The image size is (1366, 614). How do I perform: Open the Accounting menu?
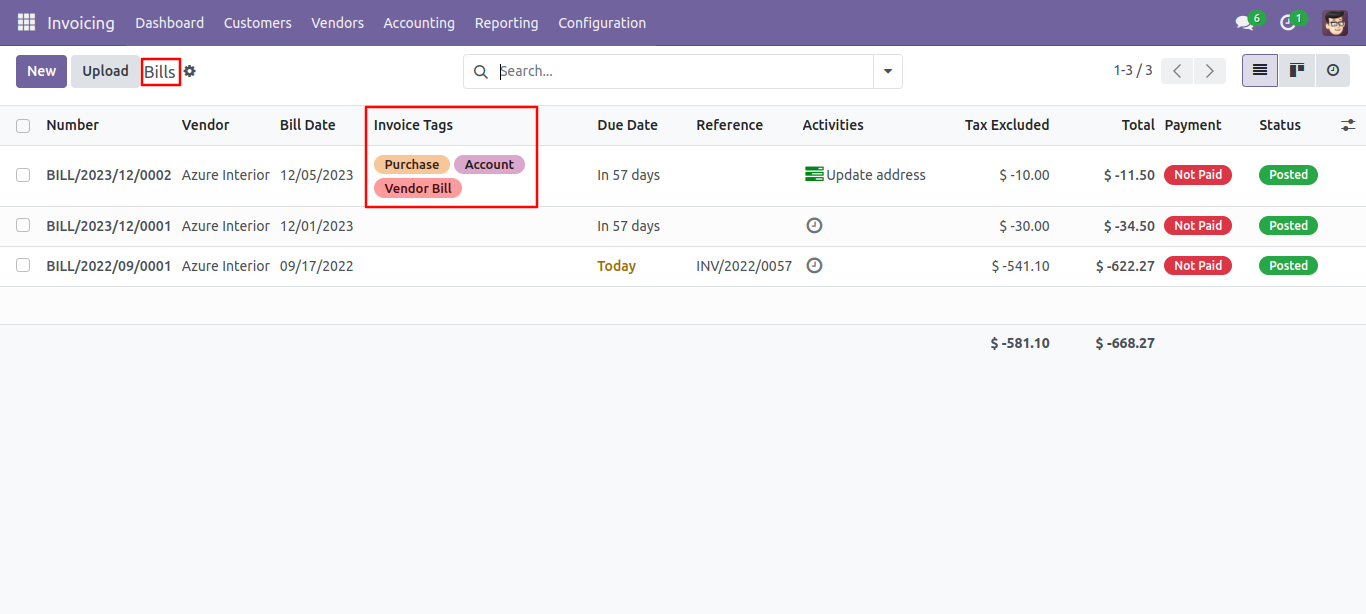(x=419, y=23)
